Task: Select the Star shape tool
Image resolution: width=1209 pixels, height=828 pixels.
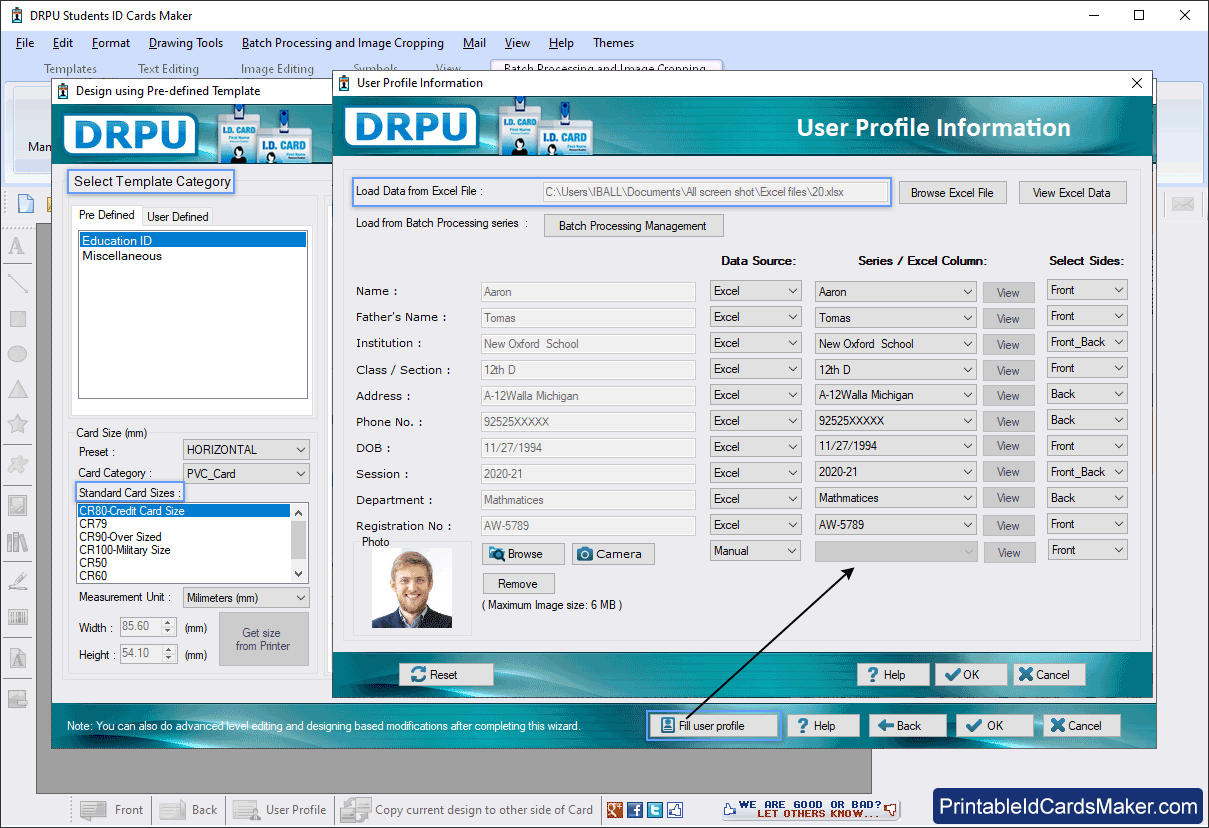Action: coord(17,424)
